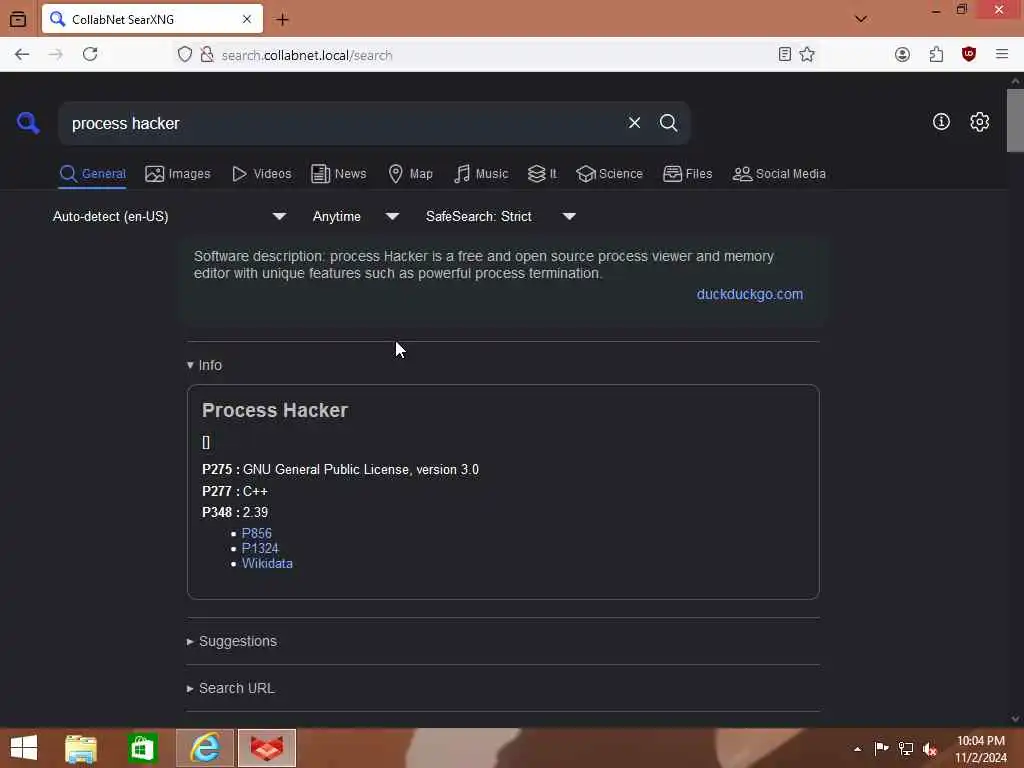Image resolution: width=1024 pixels, height=768 pixels.
Task: Open the P1324 link
Action: tap(260, 549)
